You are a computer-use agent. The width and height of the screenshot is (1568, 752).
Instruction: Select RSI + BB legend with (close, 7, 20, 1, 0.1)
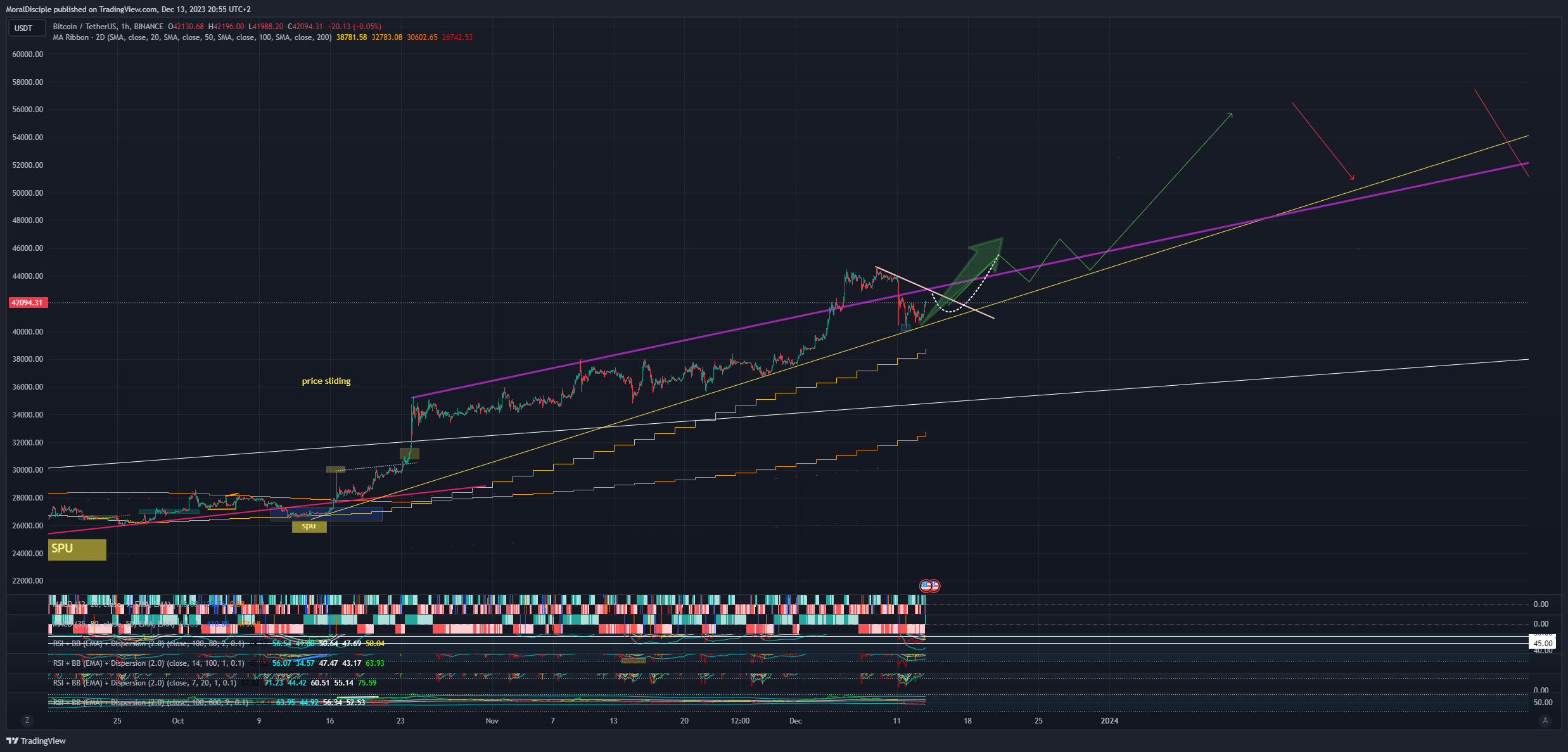(x=144, y=683)
